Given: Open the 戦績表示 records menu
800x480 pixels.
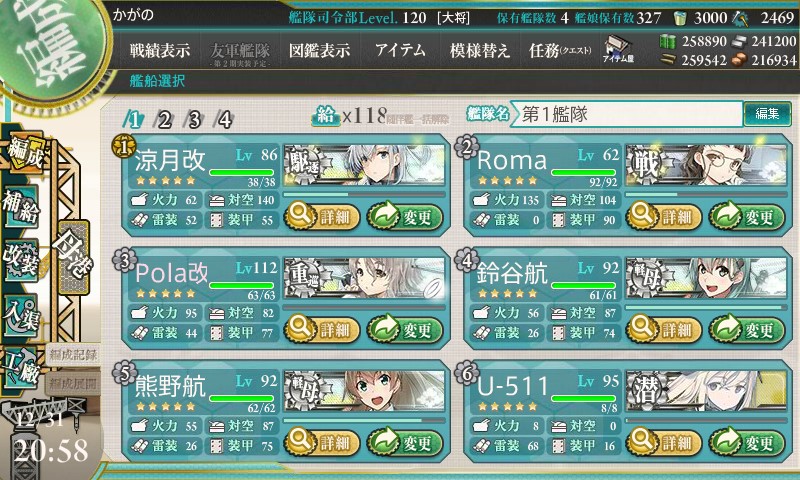Looking at the screenshot, I should coord(160,50).
